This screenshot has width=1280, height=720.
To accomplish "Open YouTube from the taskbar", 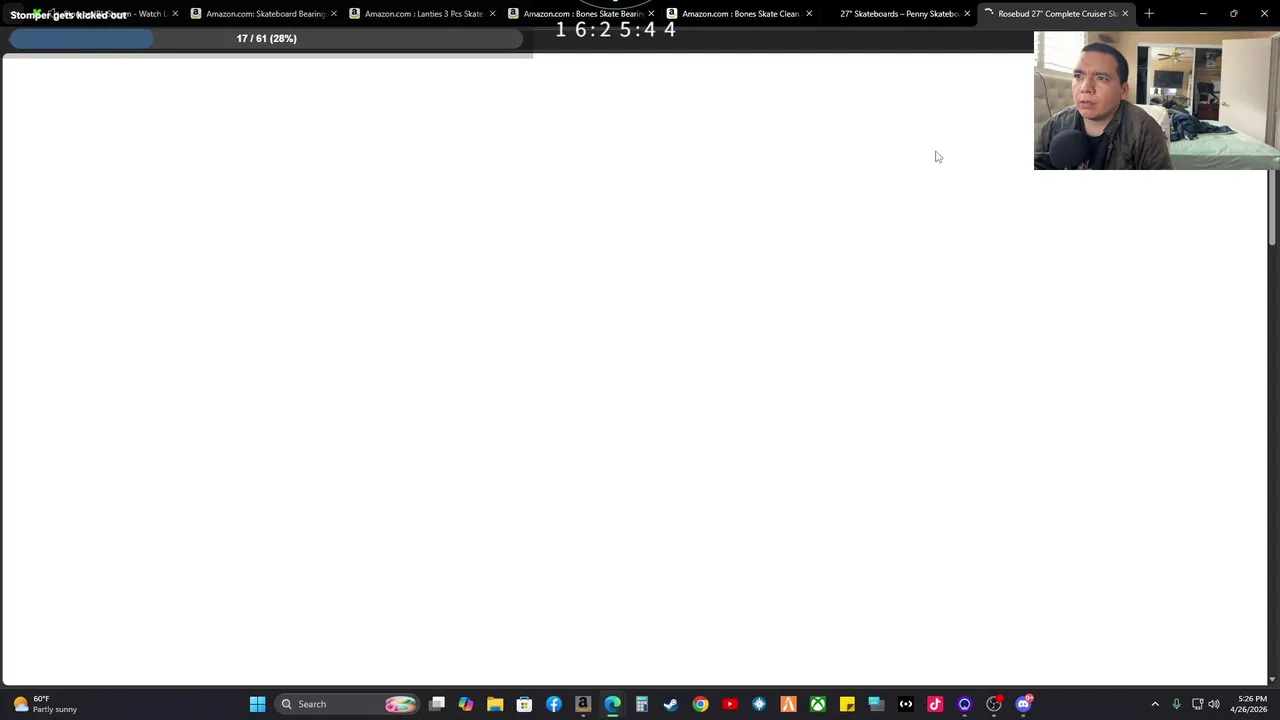I will pos(730,704).
